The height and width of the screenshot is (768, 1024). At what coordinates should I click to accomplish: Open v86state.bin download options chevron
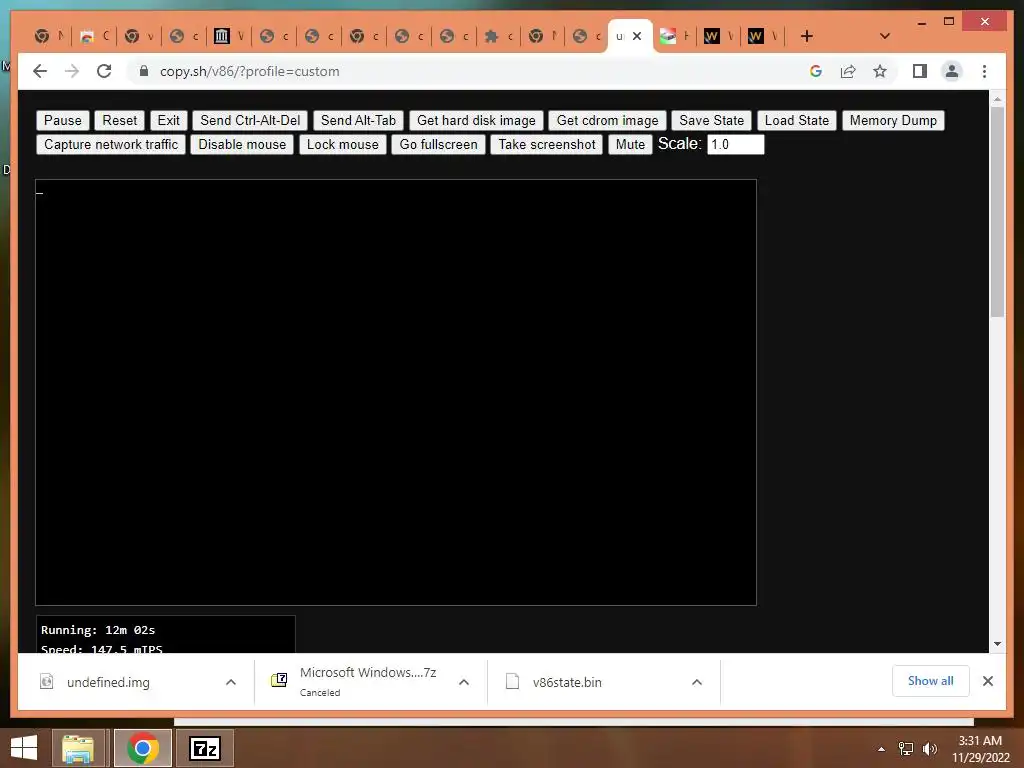click(x=697, y=682)
